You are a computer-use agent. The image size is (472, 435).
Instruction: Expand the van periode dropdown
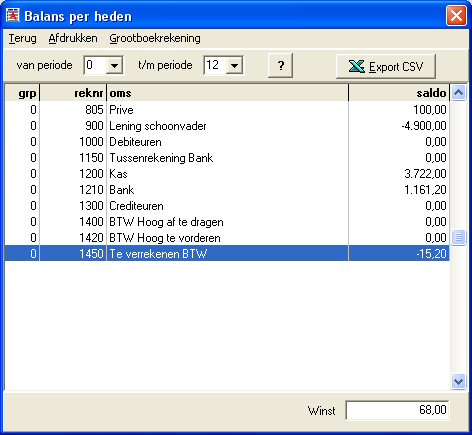tap(114, 65)
